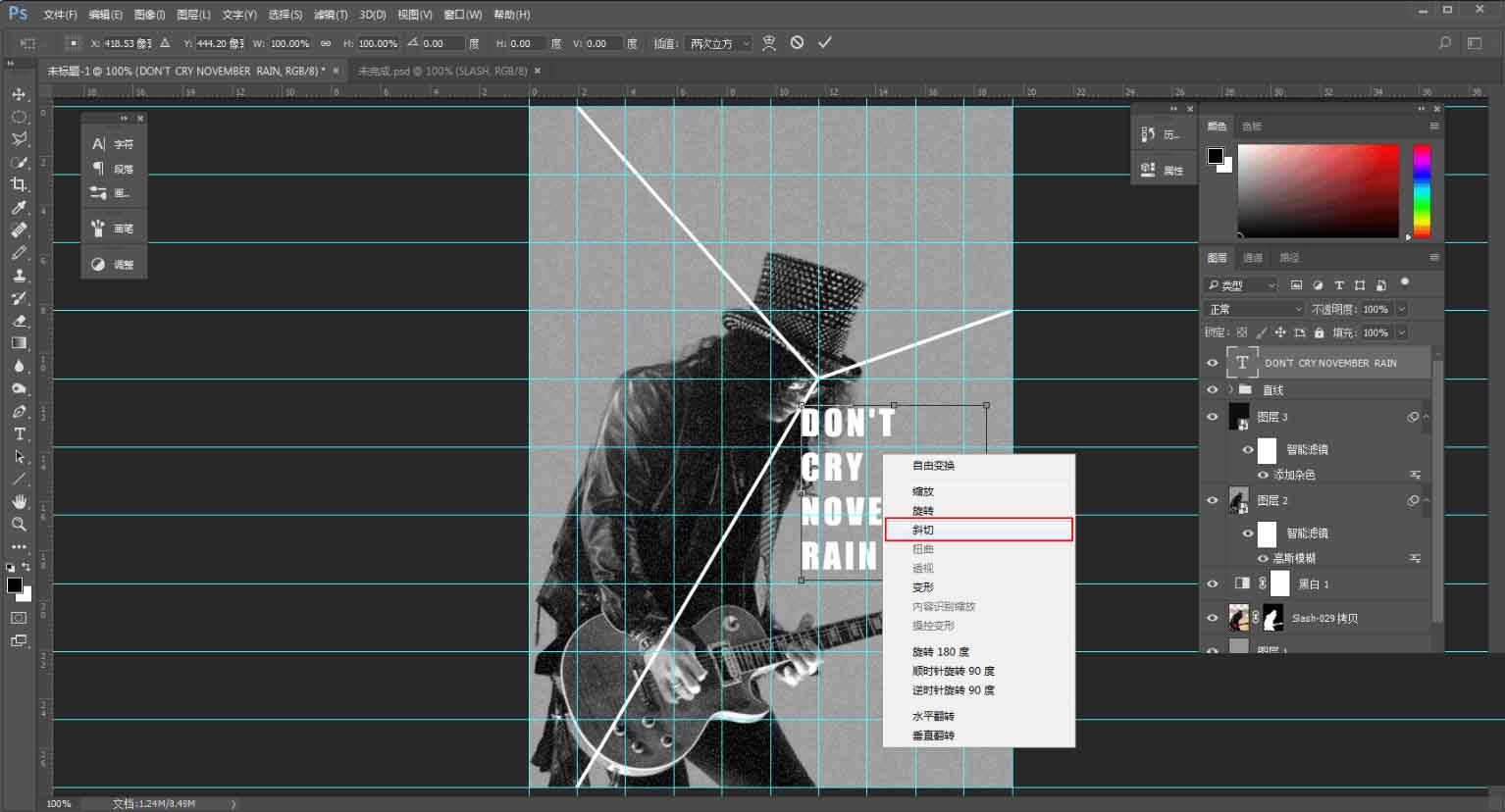The height and width of the screenshot is (812, 1505).
Task: Open the layer filter 类型 dropdown
Action: [1241, 285]
